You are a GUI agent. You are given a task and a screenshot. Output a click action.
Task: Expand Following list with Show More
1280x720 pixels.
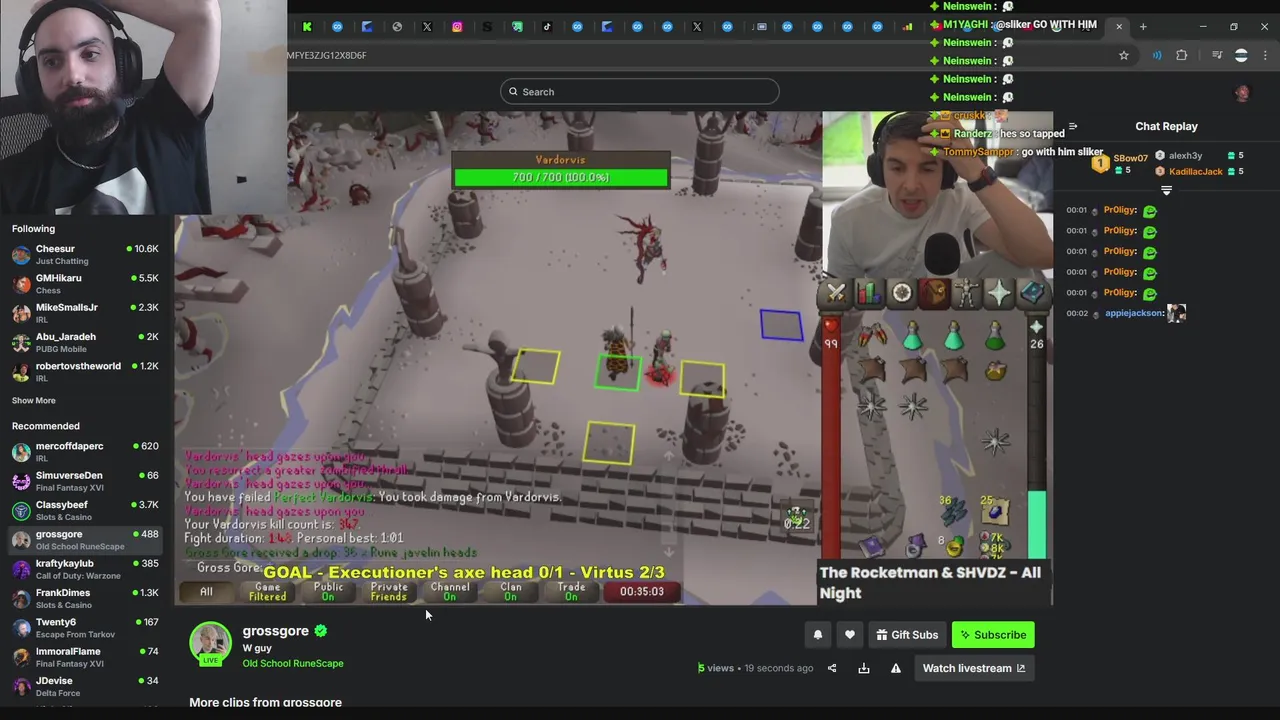[34, 401]
